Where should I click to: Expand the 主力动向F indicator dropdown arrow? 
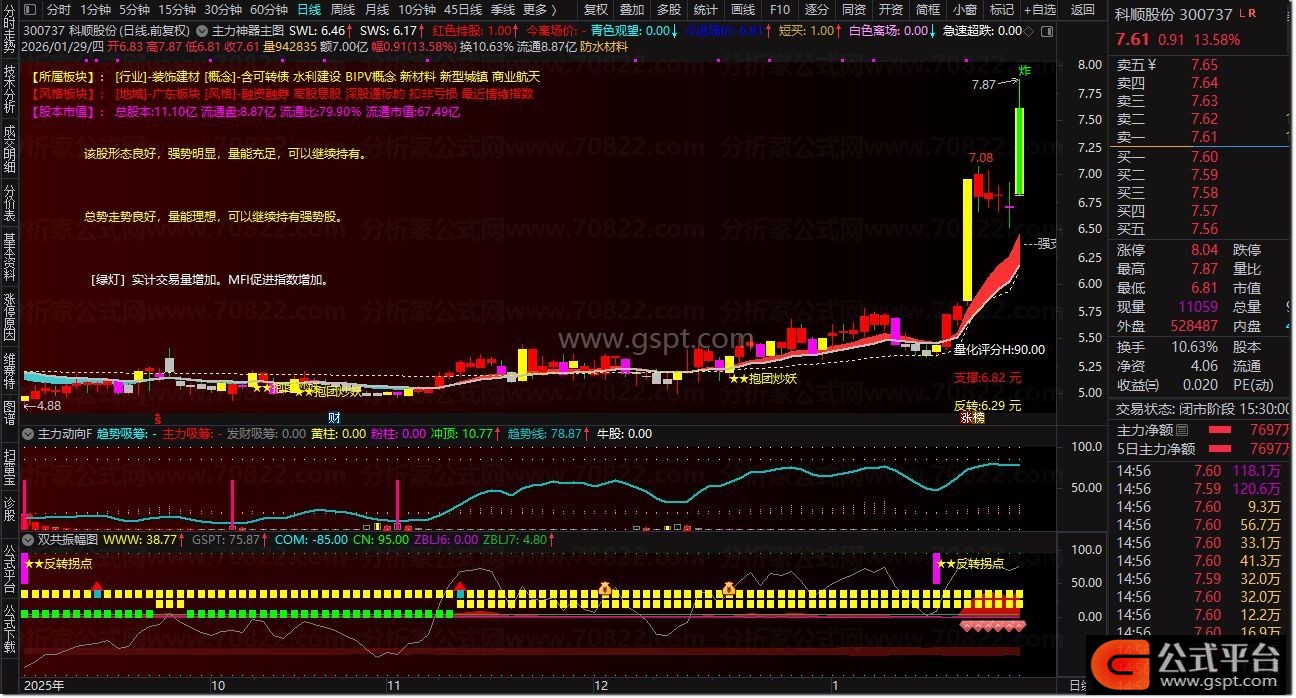[29, 434]
